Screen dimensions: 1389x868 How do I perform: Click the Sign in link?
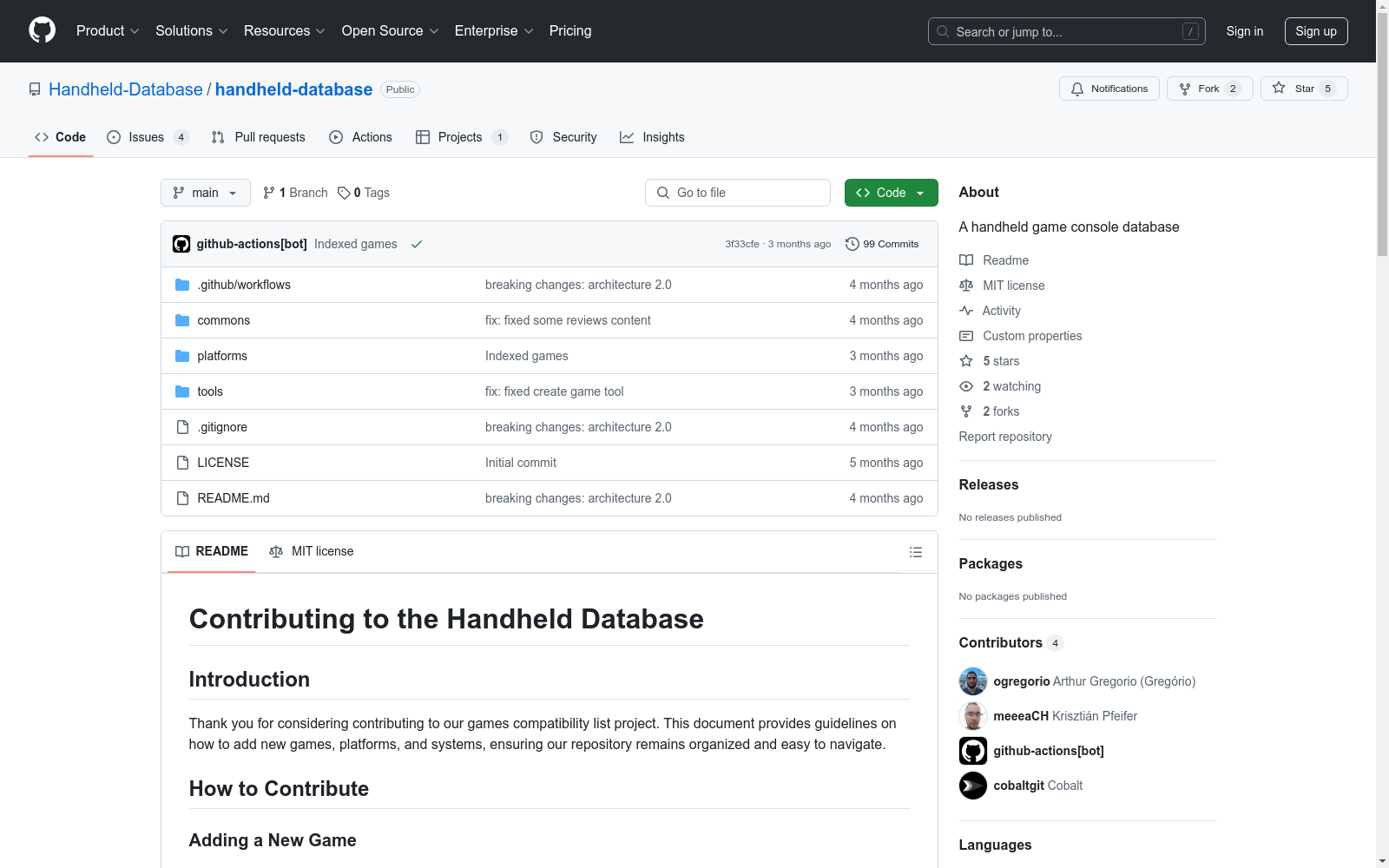tap(1245, 31)
